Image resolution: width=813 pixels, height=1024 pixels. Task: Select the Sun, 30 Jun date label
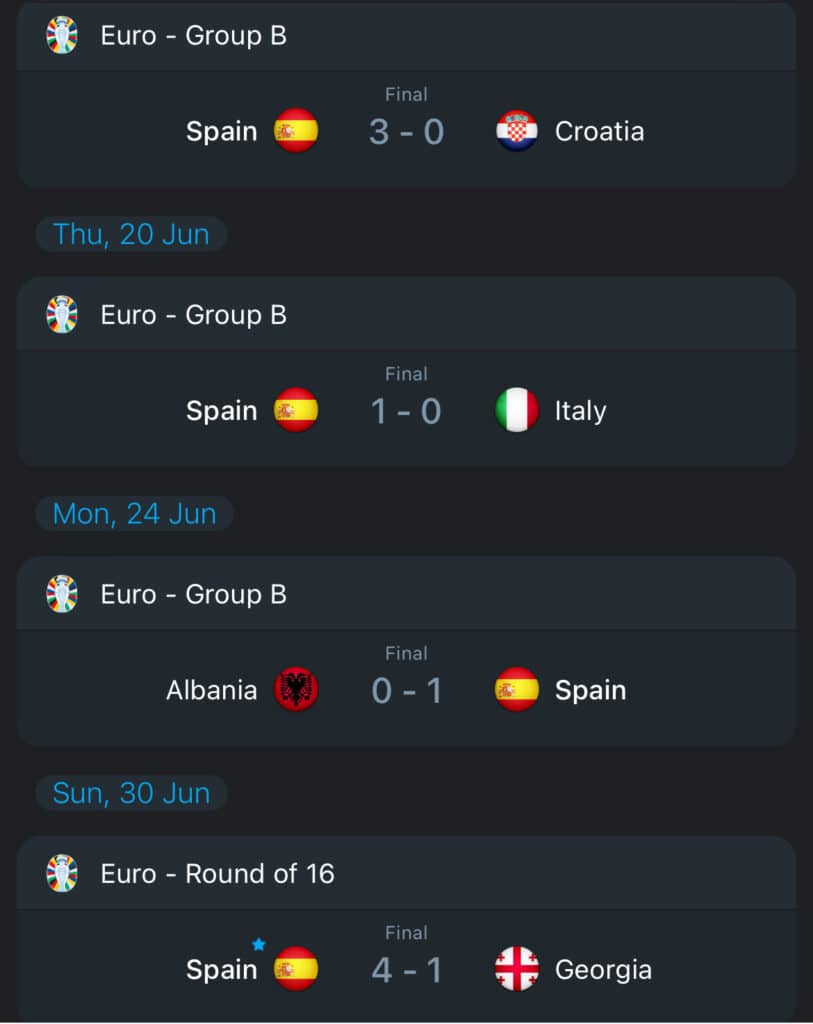pos(131,793)
